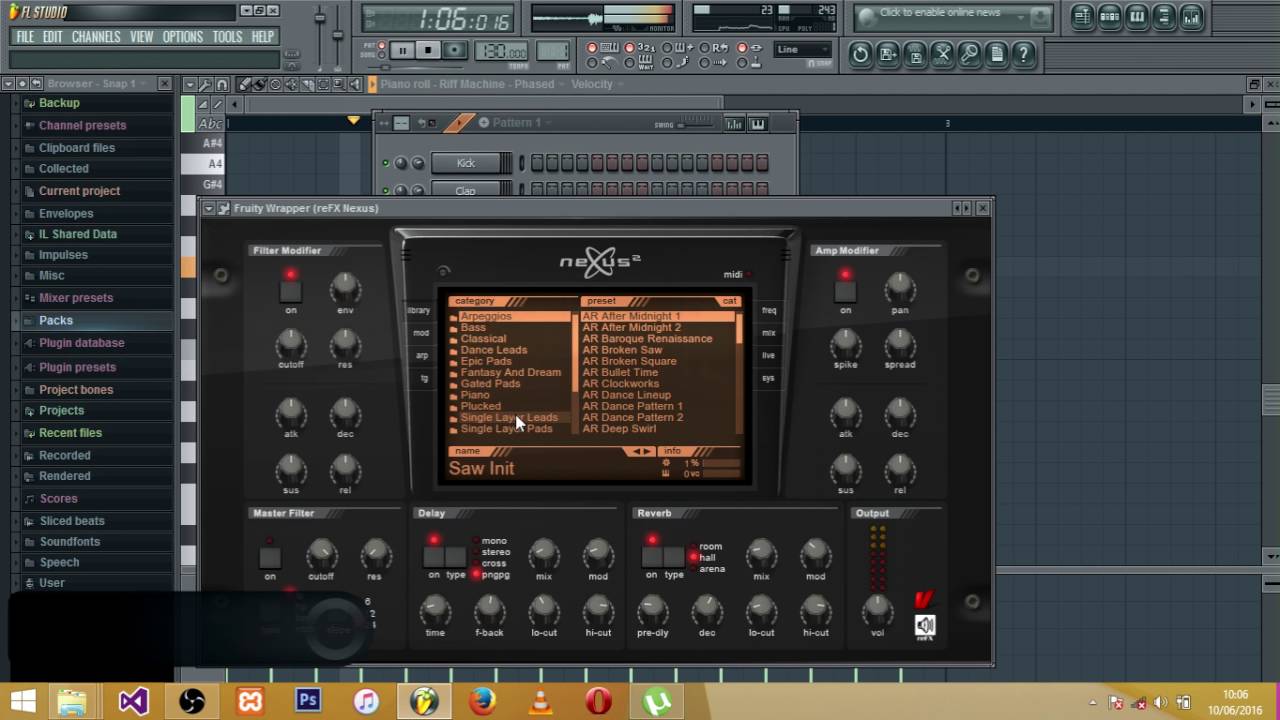The width and height of the screenshot is (1280, 720).
Task: Open the Line snap dropdown
Action: pyautogui.click(x=803, y=49)
